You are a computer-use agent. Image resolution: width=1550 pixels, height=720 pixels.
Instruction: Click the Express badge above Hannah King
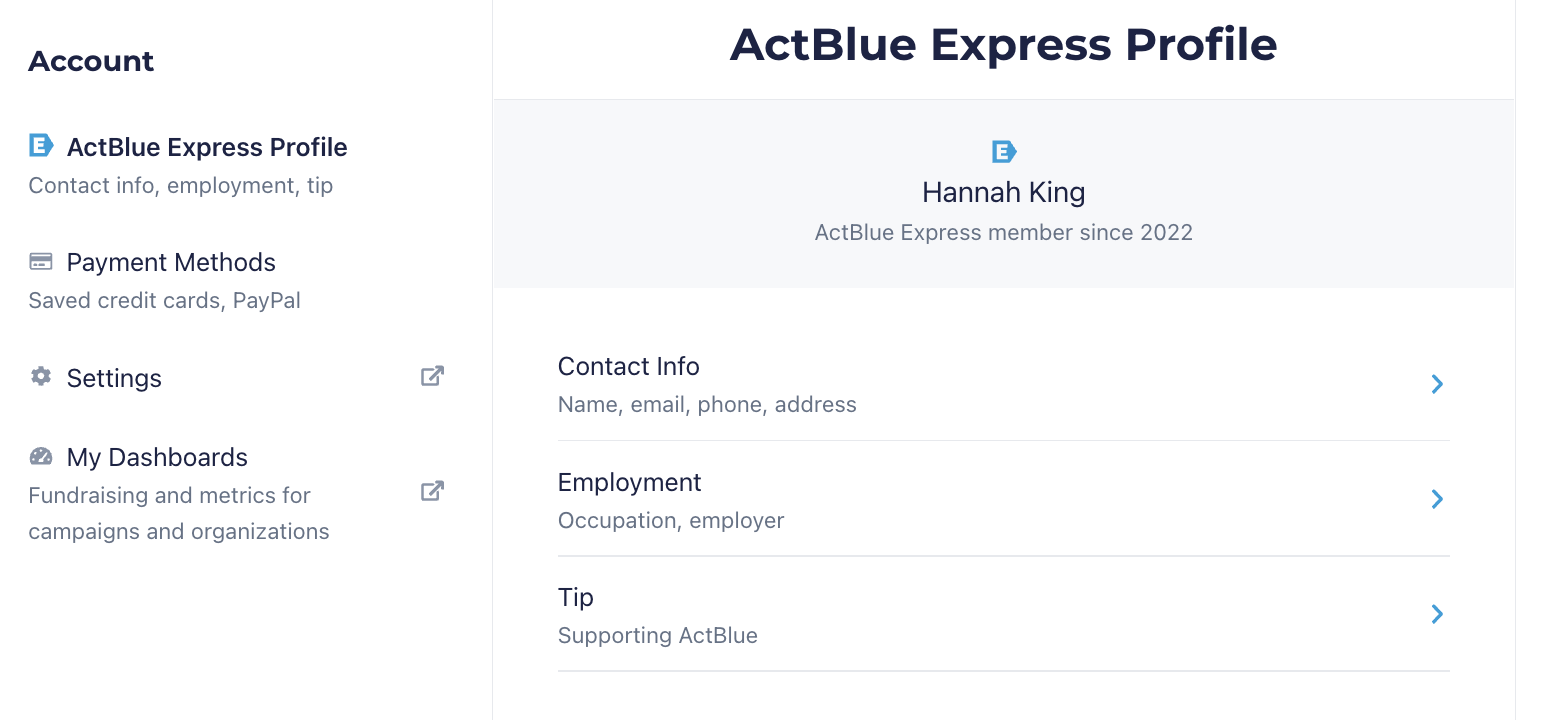point(1004,152)
